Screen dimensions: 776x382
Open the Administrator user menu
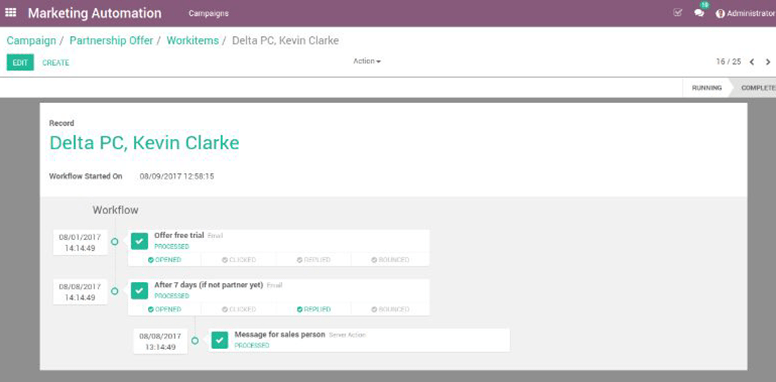pos(746,13)
